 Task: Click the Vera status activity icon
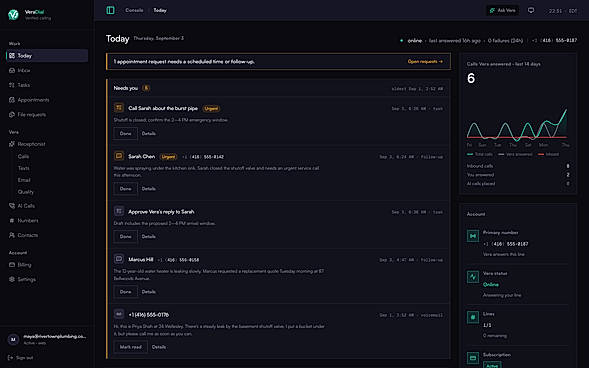tap(473, 277)
